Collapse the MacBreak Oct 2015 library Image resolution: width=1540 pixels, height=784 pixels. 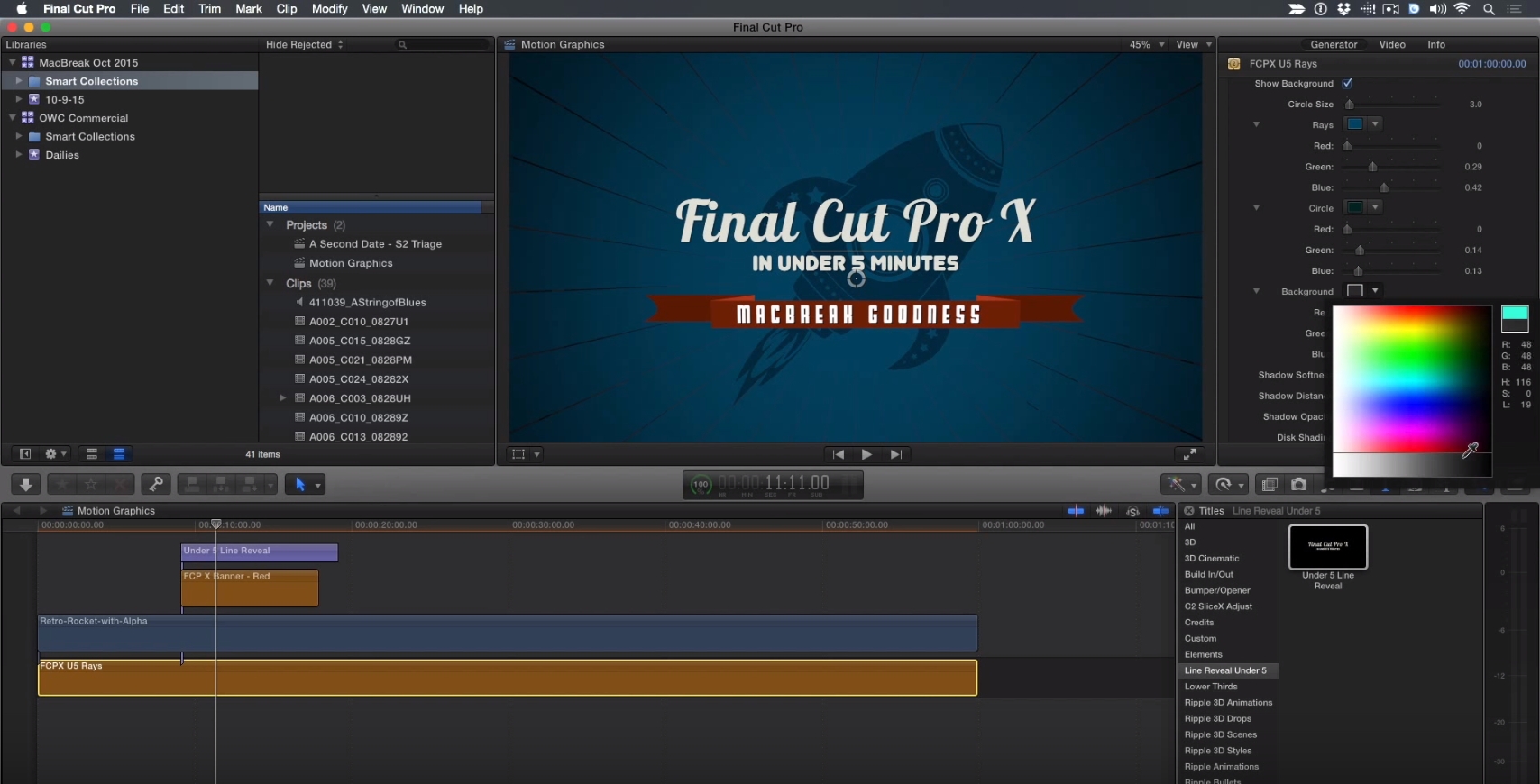pos(12,62)
